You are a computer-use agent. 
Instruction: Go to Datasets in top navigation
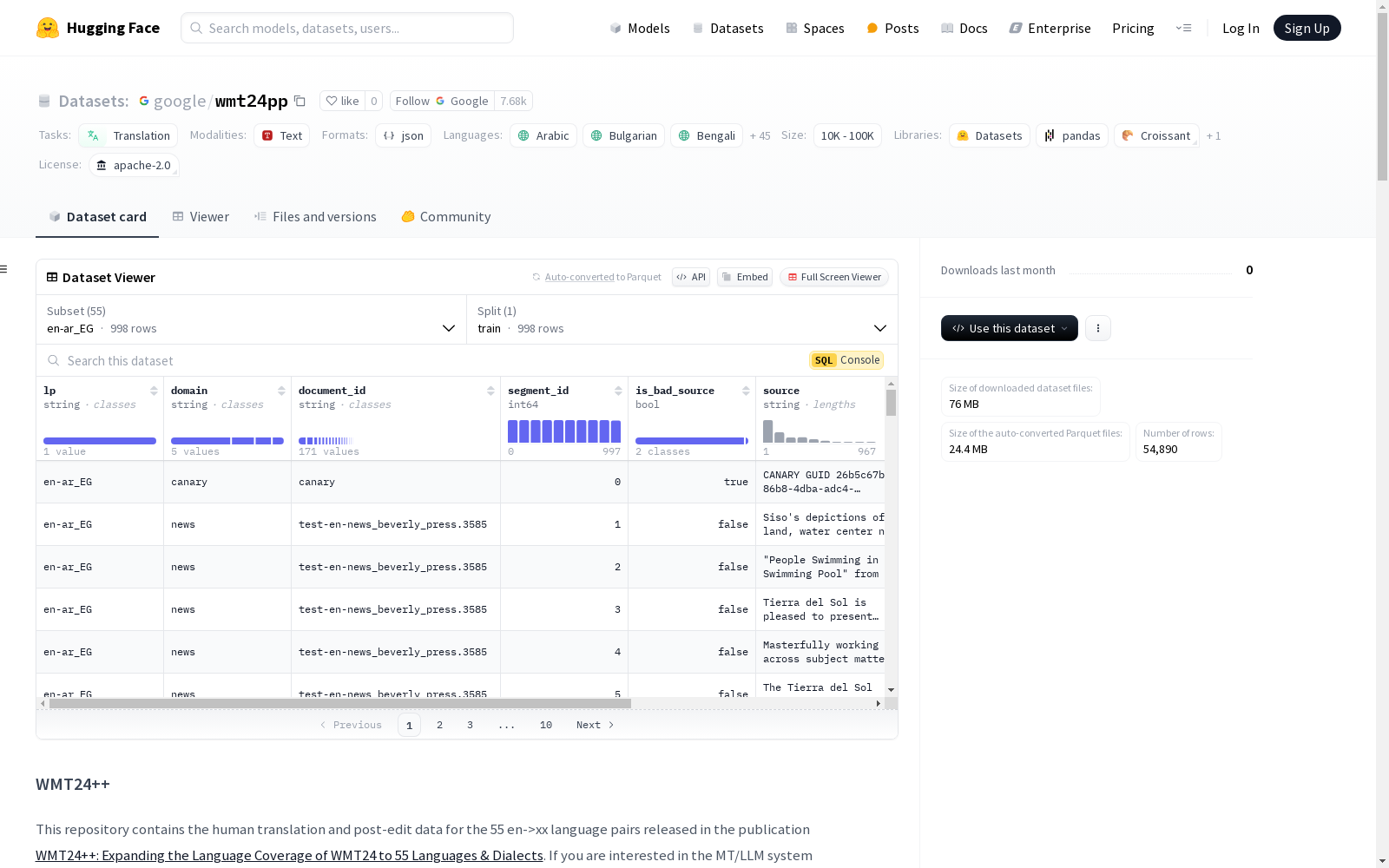727,28
